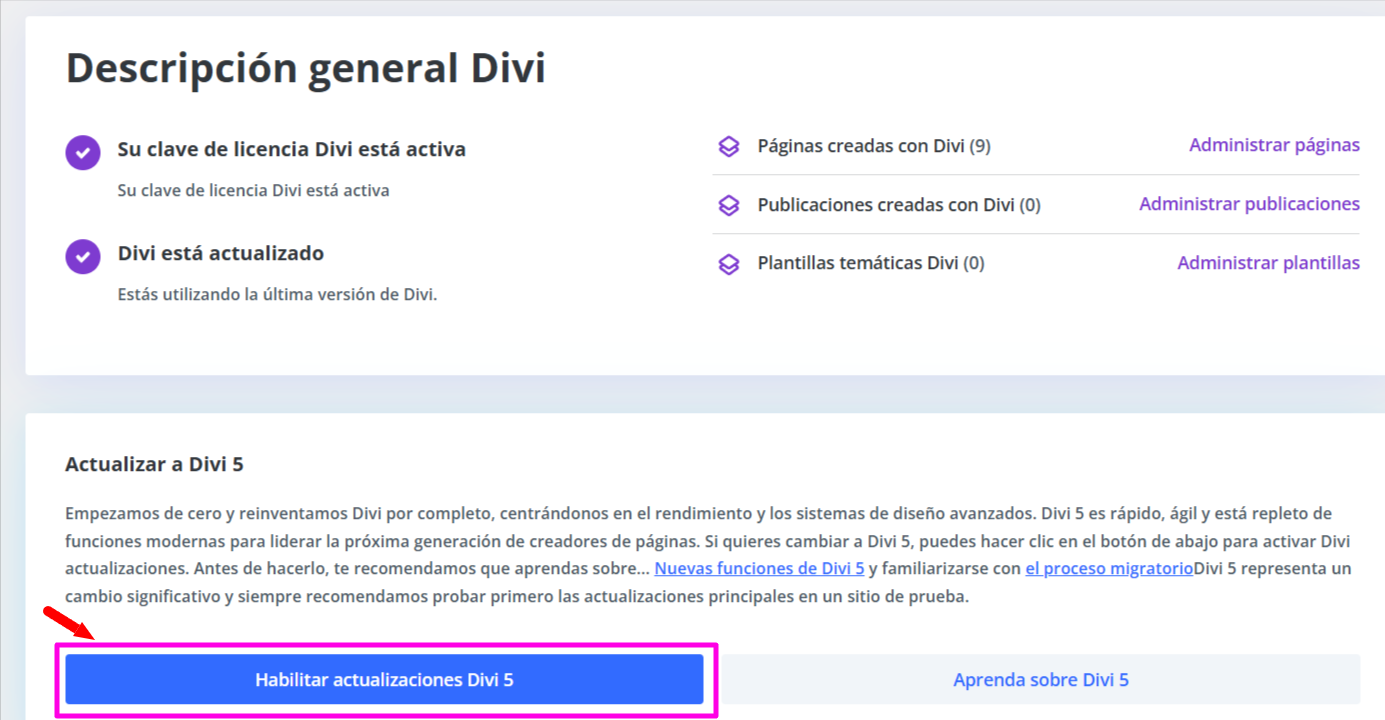Viewport: 1385px width, 720px height.
Task: Click the Publicaciones creadas con Divi (0) label
Action: (899, 205)
